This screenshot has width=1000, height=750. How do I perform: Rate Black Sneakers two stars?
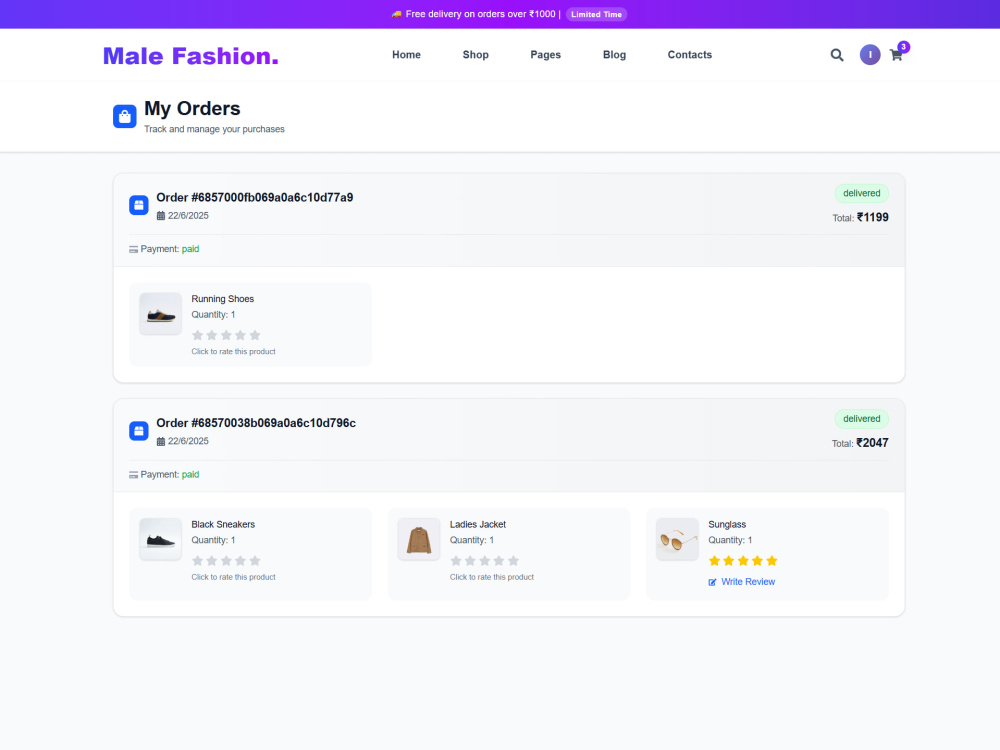tap(212, 561)
